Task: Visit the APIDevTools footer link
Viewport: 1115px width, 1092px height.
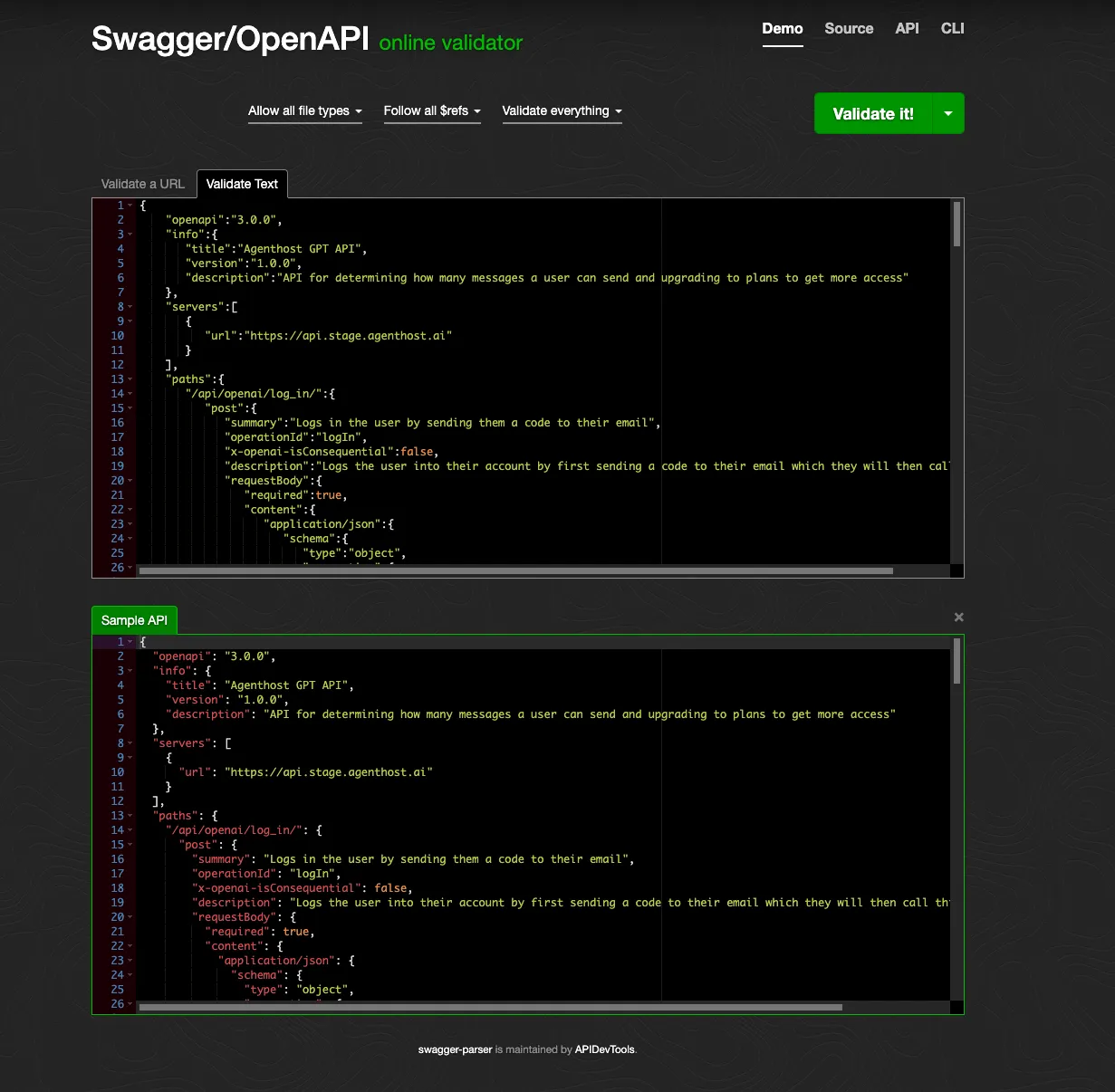Action: point(605,1050)
